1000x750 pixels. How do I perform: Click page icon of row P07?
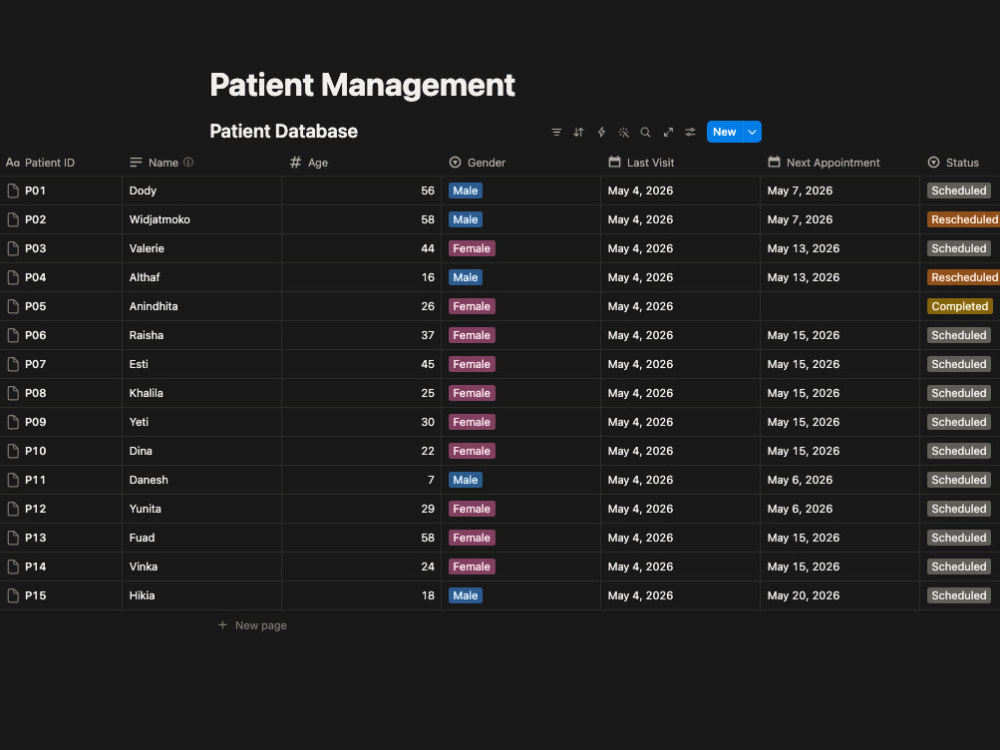13,364
